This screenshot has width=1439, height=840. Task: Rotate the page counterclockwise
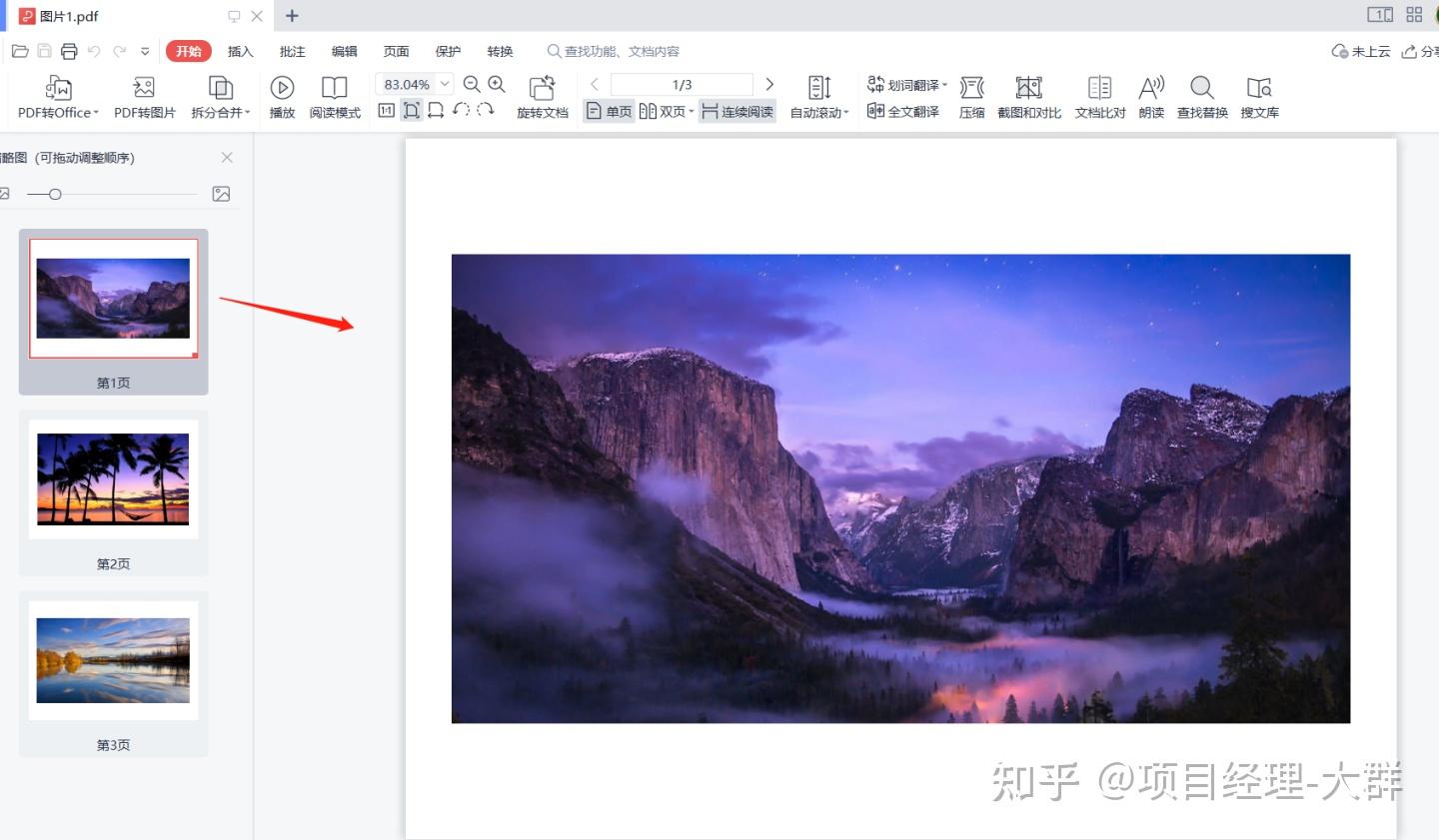point(461,110)
